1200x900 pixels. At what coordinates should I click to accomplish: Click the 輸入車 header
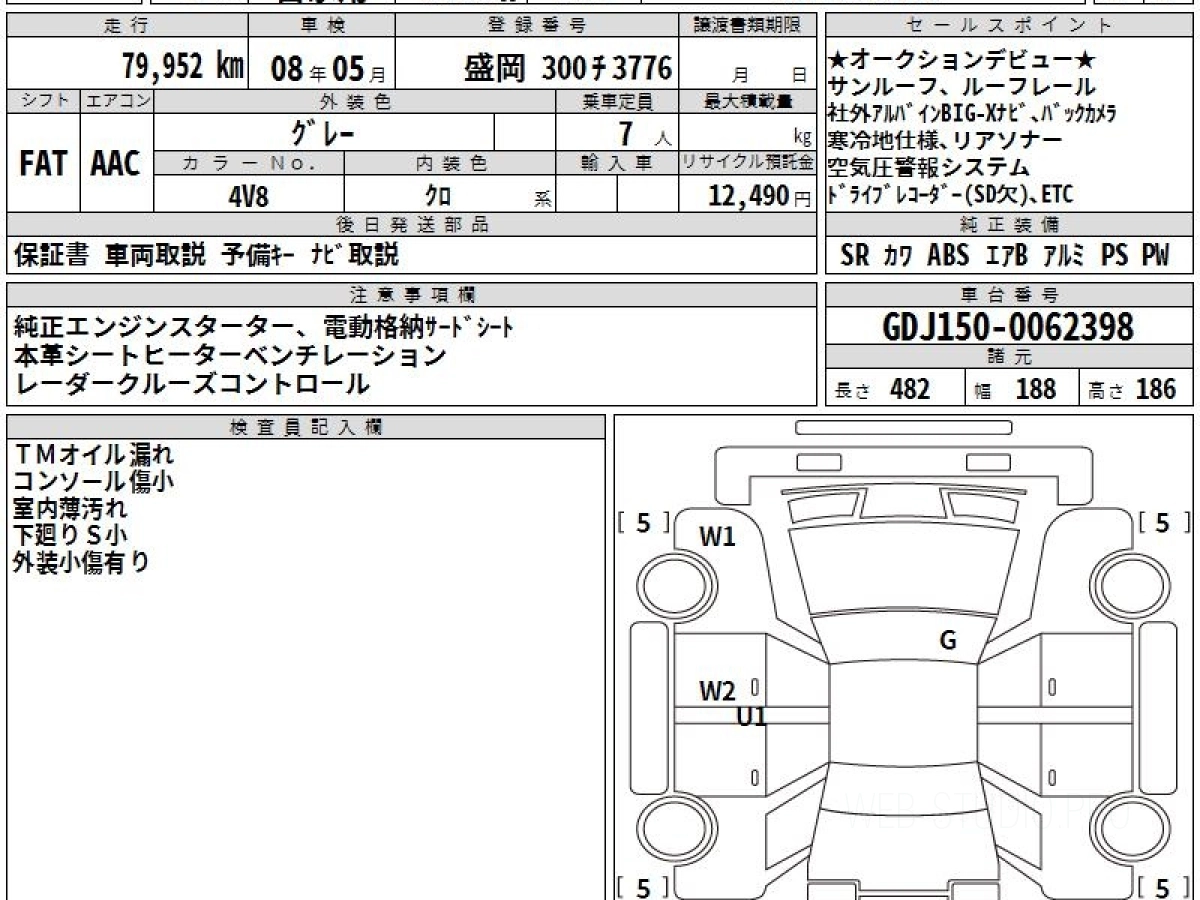click(x=618, y=163)
